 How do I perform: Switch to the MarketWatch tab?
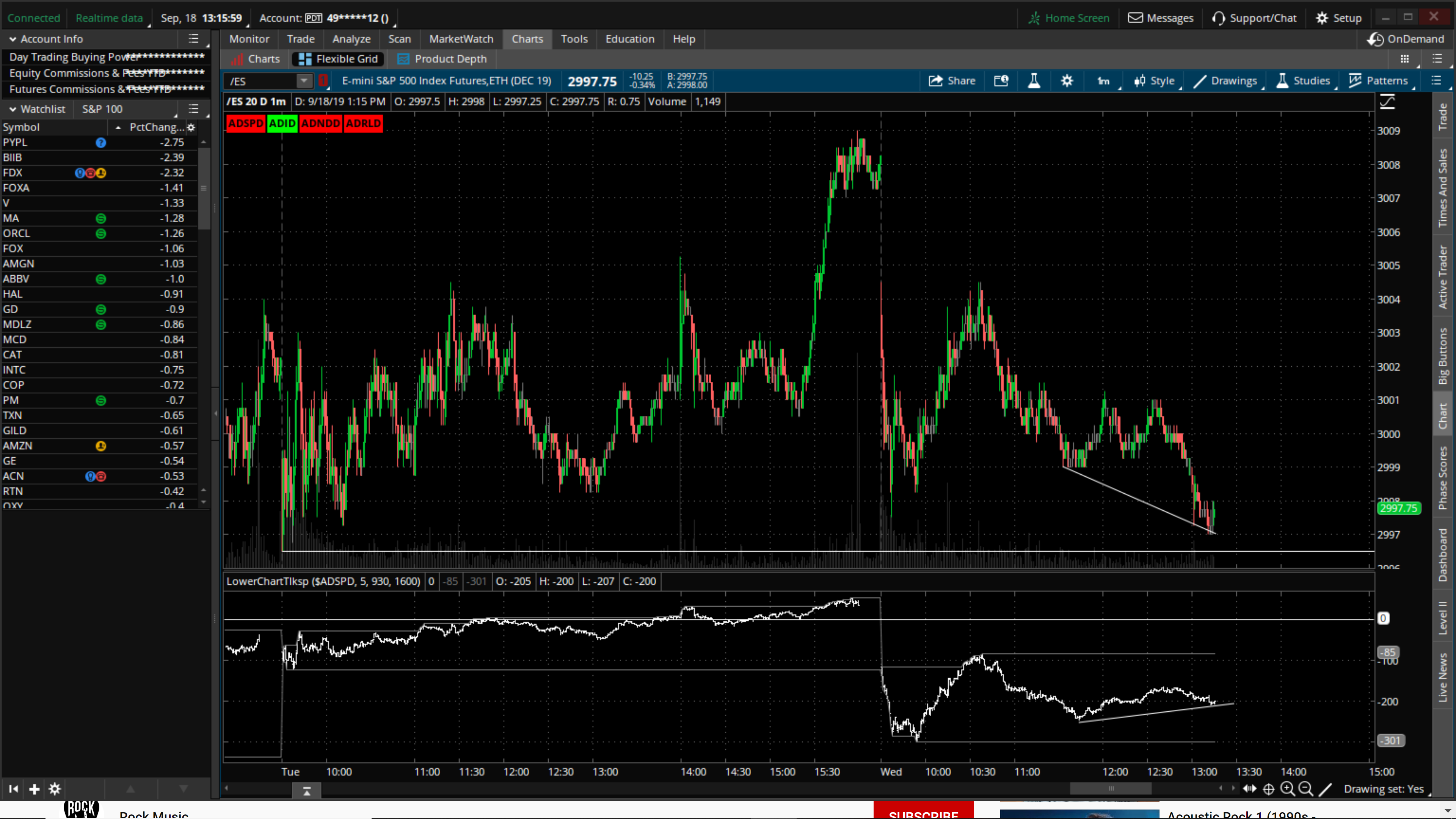[461, 39]
